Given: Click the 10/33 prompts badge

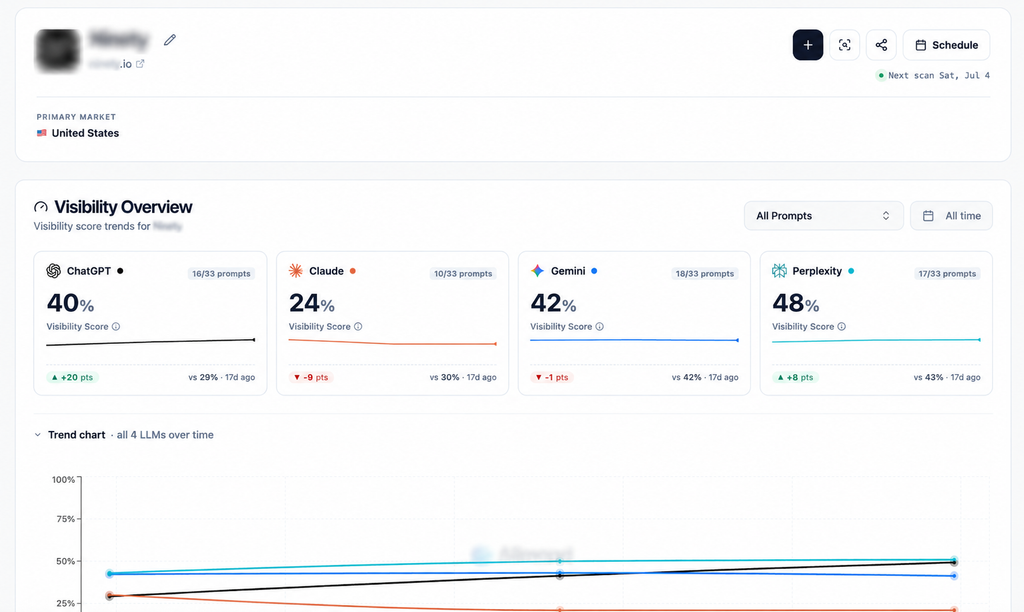Looking at the screenshot, I should click(463, 274).
